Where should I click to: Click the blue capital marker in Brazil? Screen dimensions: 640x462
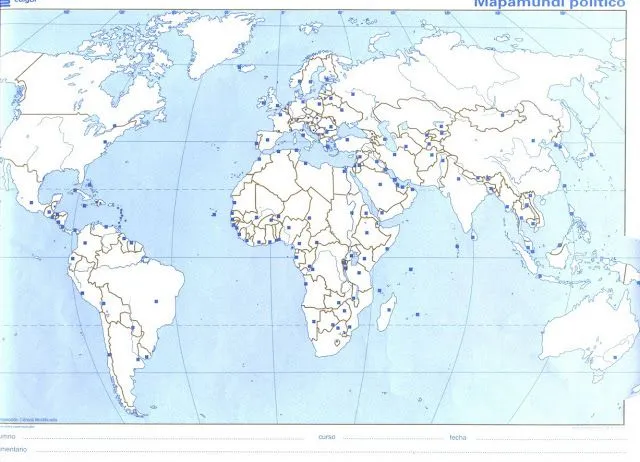(x=156, y=300)
